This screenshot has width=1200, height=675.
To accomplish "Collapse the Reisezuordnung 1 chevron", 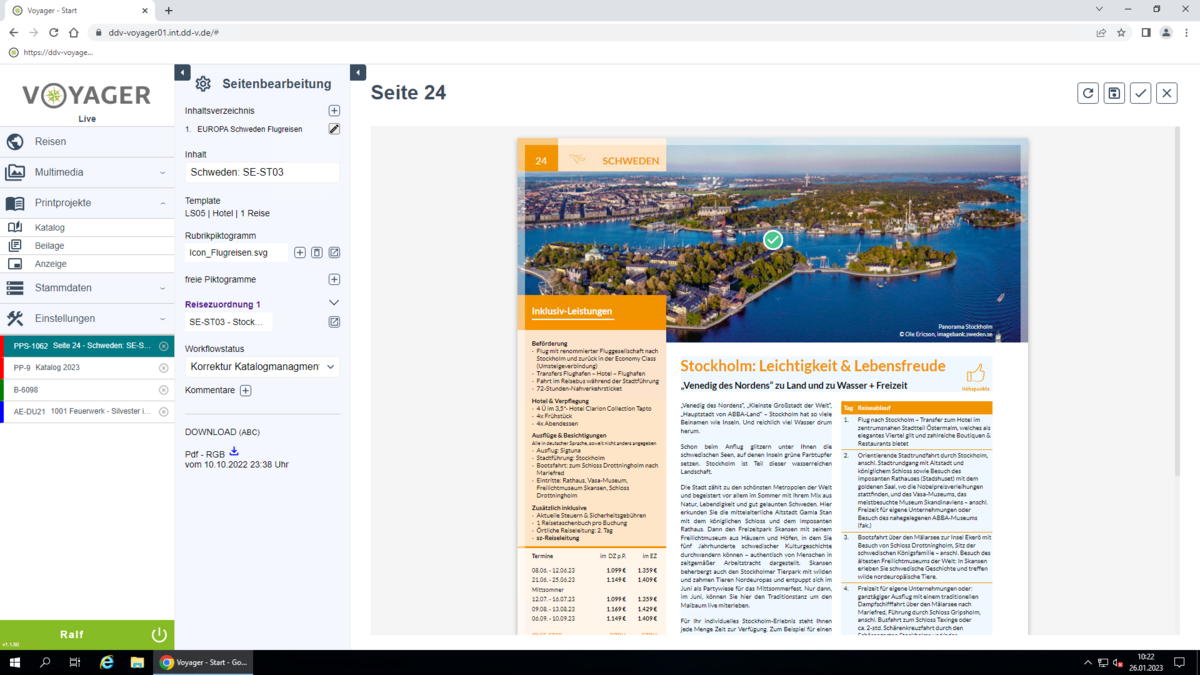I will [334, 303].
